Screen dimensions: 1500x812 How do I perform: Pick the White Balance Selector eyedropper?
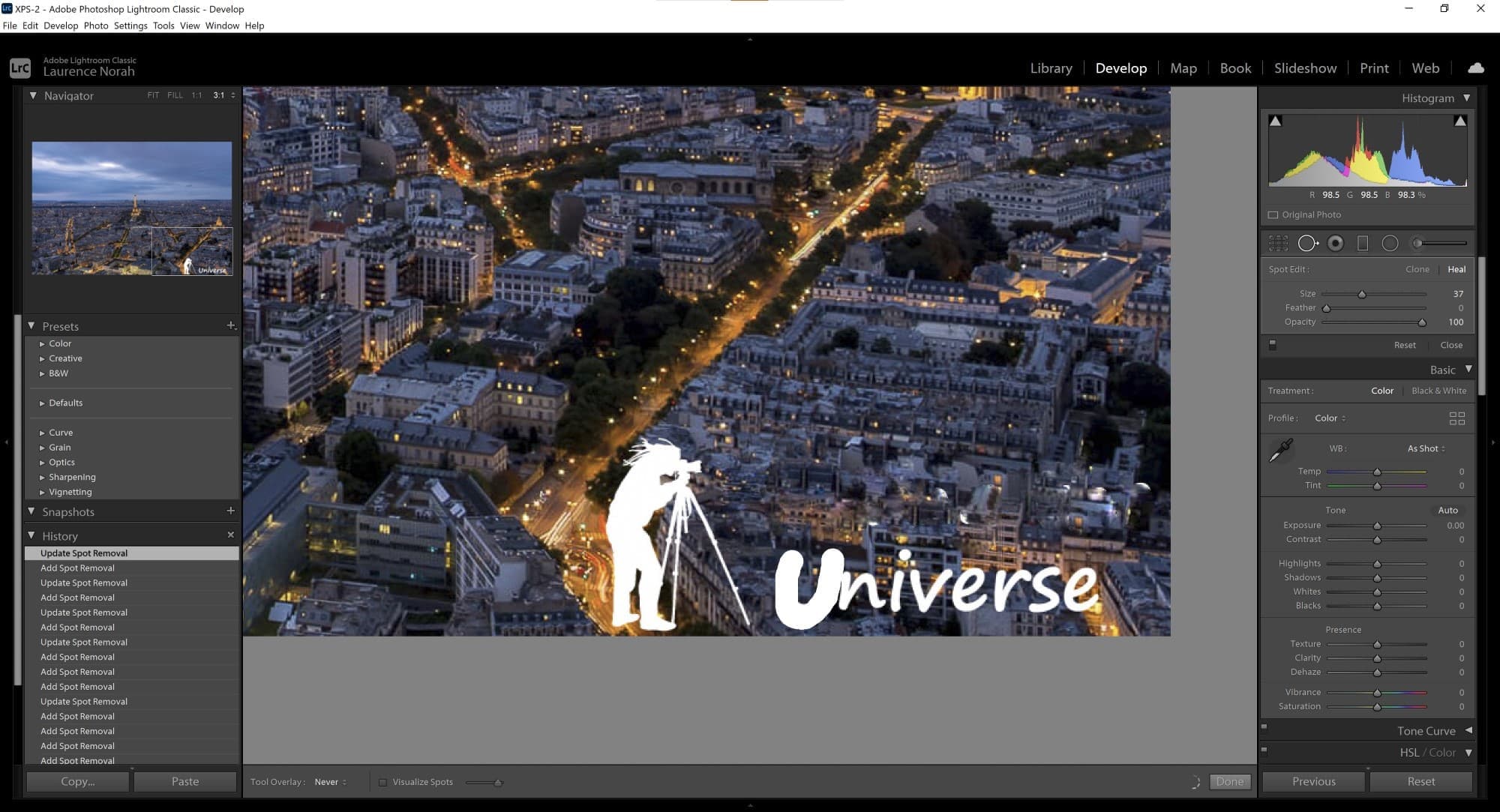1281,450
